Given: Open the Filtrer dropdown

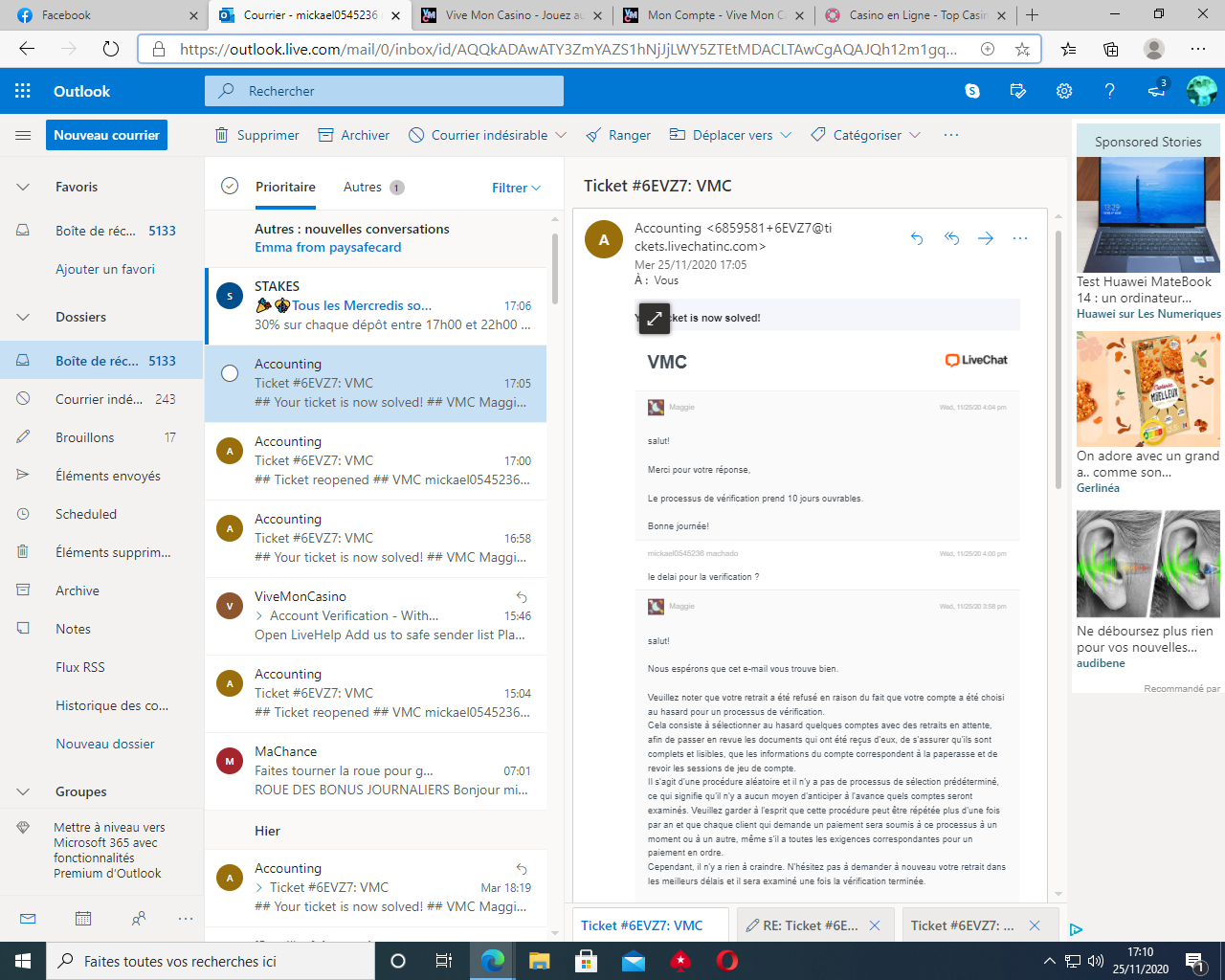Looking at the screenshot, I should (517, 188).
